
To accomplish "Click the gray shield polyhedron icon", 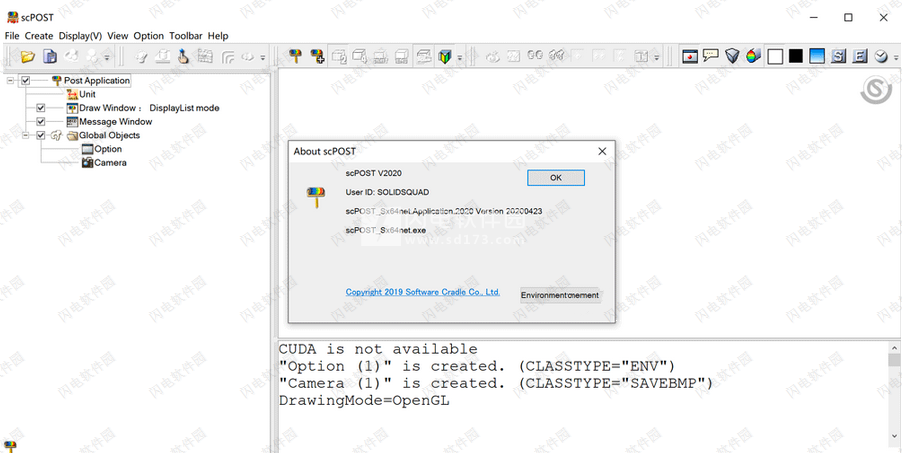I will [x=732, y=56].
